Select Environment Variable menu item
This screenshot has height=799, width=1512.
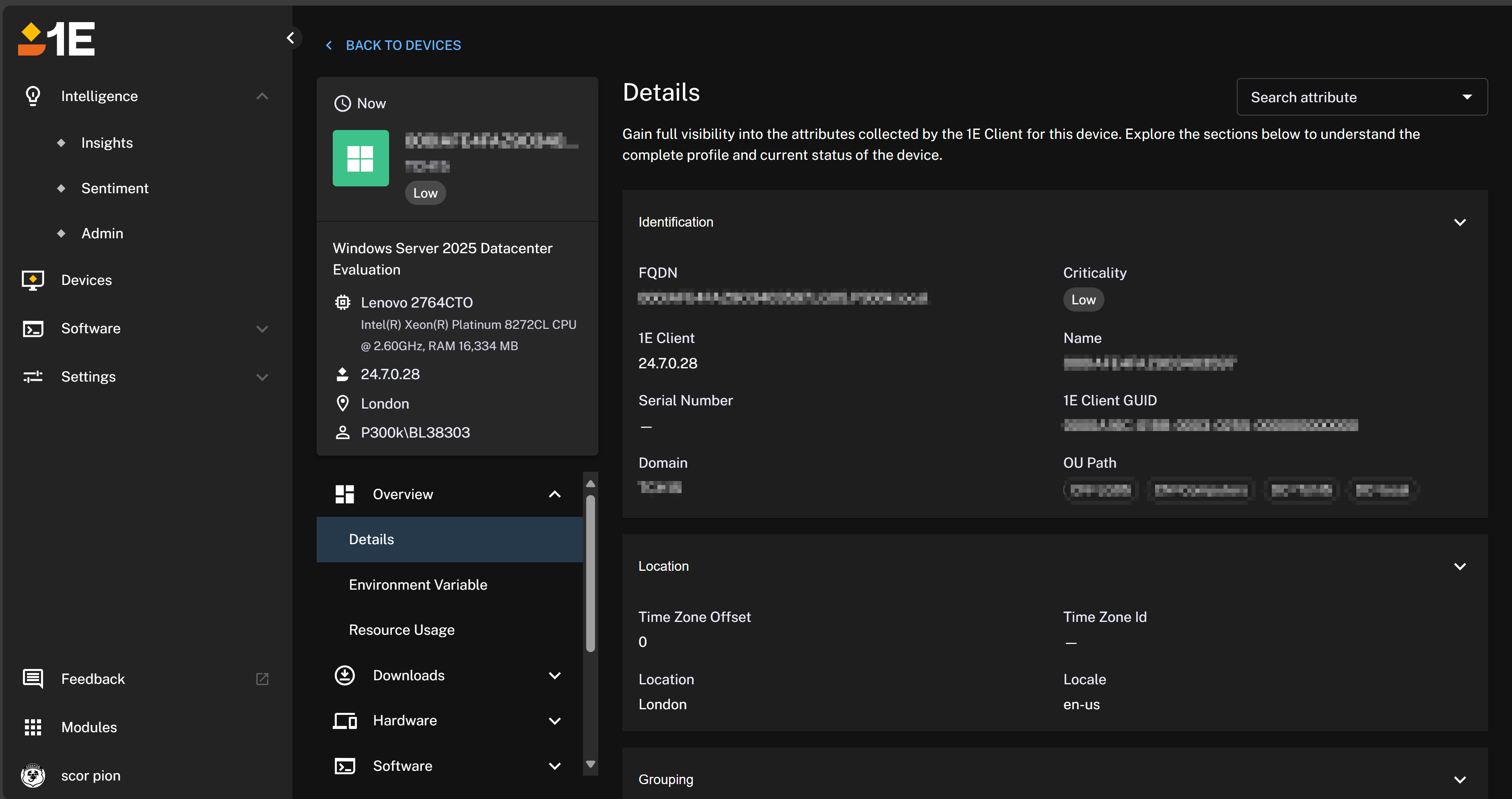click(418, 585)
